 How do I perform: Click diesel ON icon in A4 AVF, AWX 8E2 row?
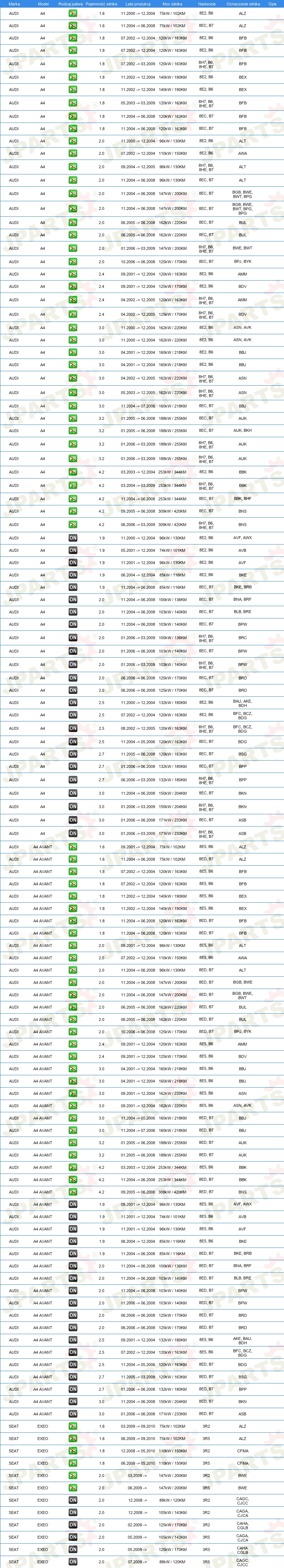[73, 538]
